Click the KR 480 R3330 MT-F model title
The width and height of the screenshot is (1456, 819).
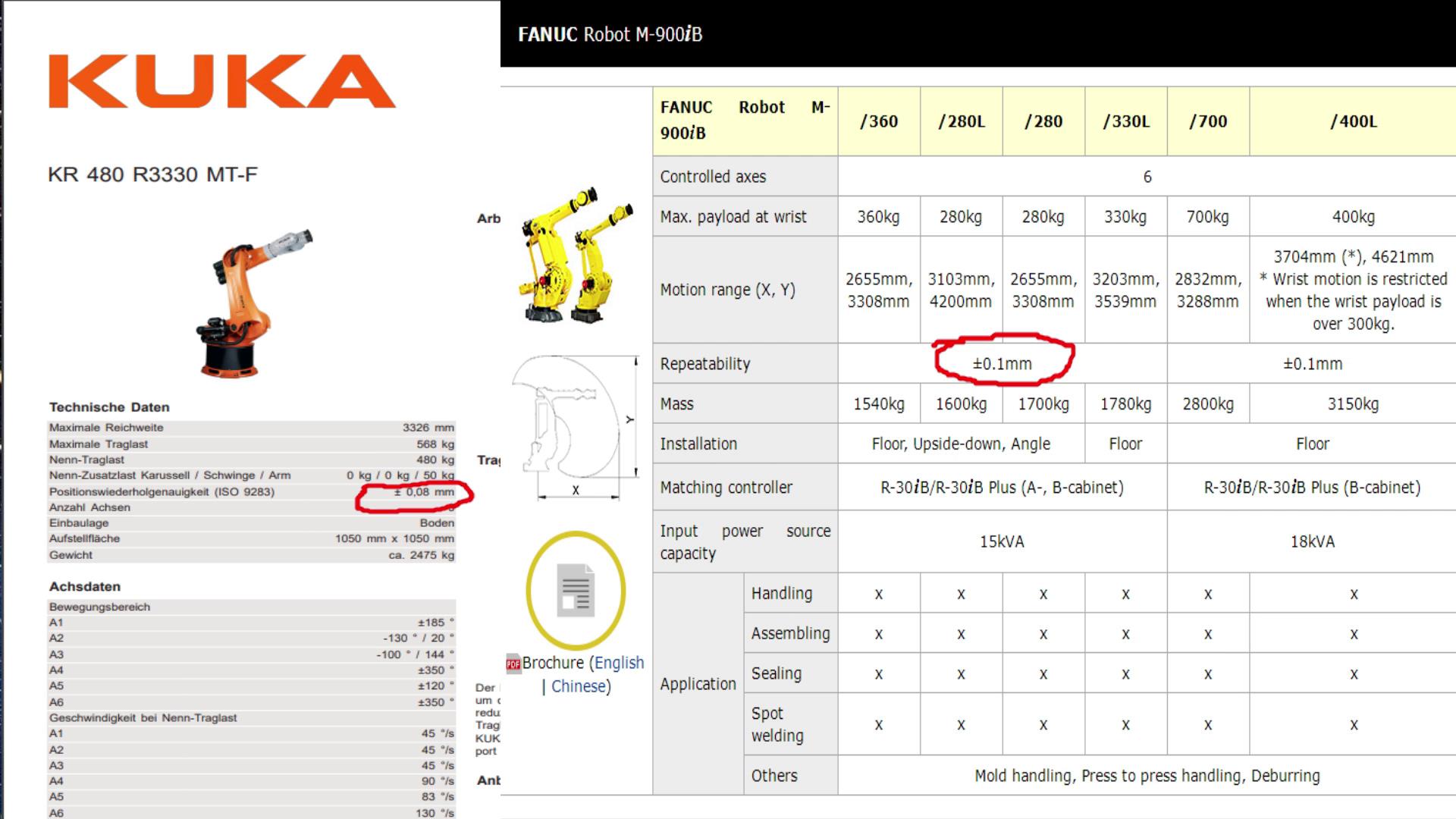click(x=152, y=174)
